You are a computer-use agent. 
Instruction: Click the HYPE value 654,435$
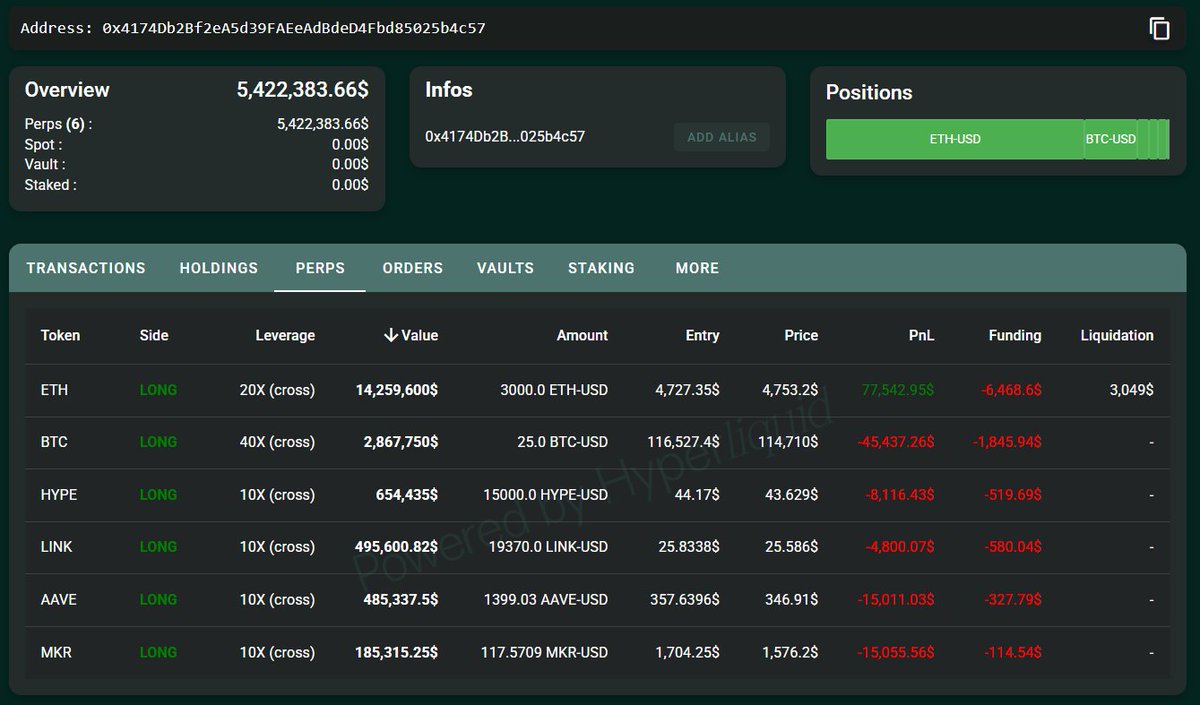(406, 495)
